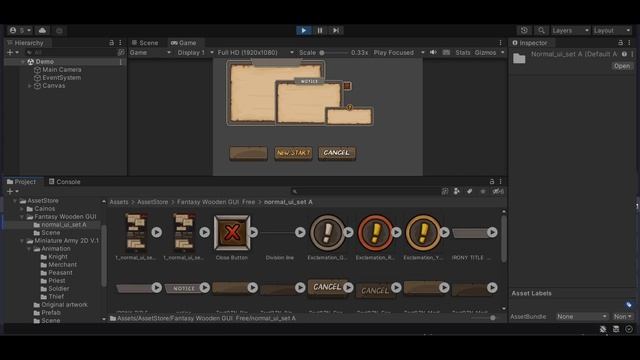Switch to the Console tab

coord(64,182)
